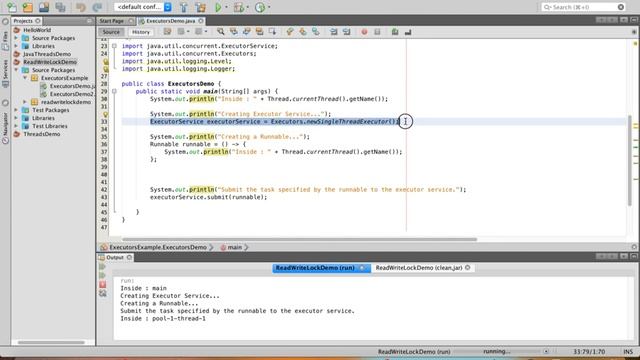Click the Build Project hammer icon
This screenshot has width=640, height=360.
coord(184,7)
